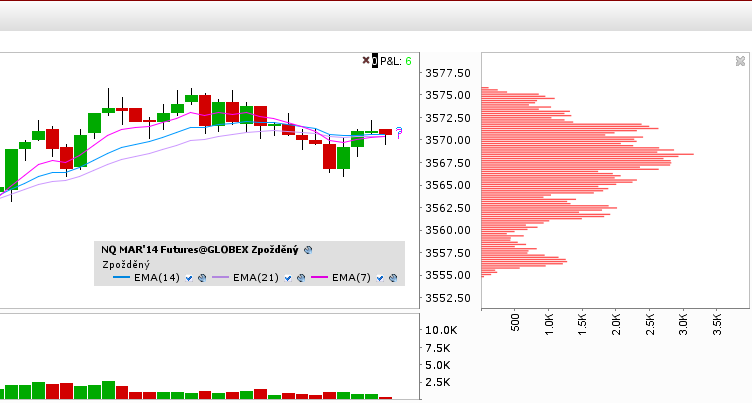Click the 10.0K volume axis label
Screen dimensions: 752x403
pyautogui.click(x=441, y=331)
